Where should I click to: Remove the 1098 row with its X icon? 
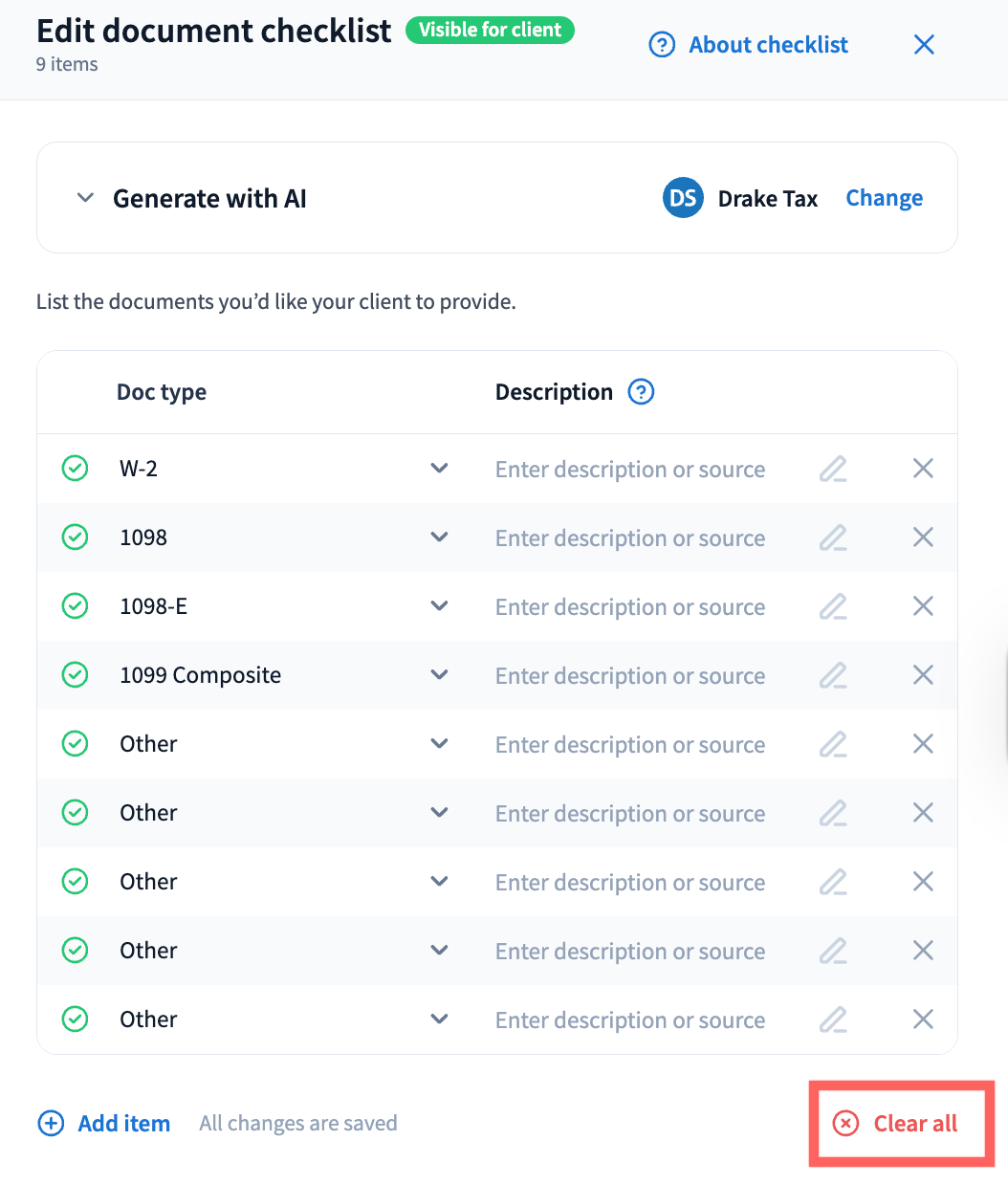coord(923,537)
